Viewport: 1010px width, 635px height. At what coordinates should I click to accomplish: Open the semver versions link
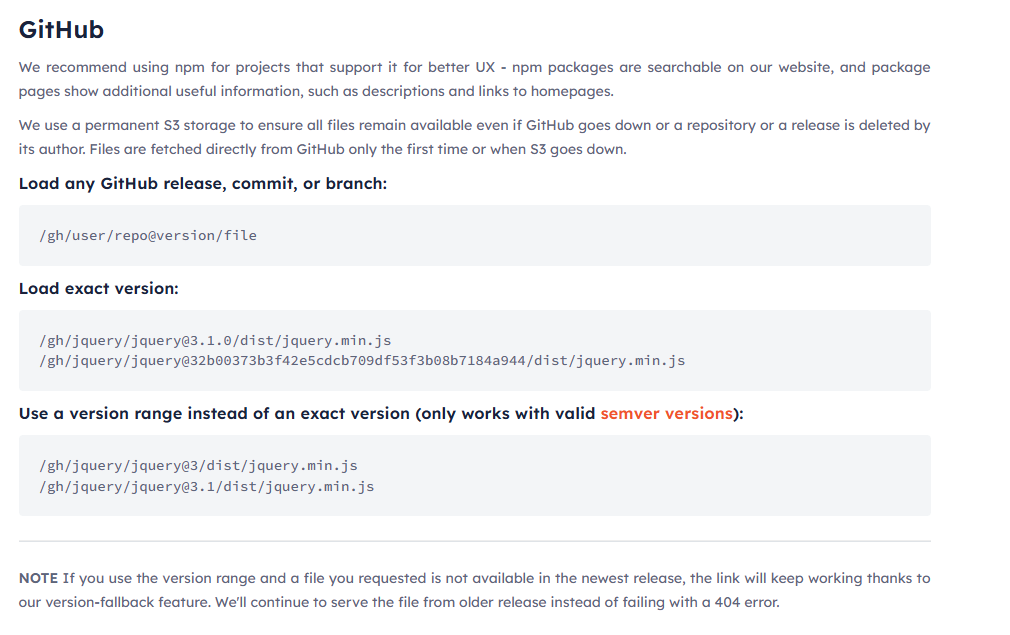(x=666, y=413)
